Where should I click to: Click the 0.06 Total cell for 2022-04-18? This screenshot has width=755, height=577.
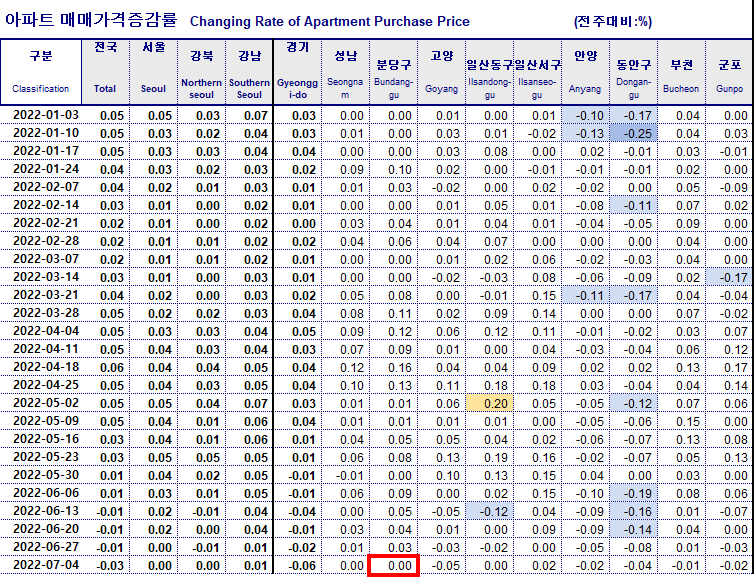point(105,367)
